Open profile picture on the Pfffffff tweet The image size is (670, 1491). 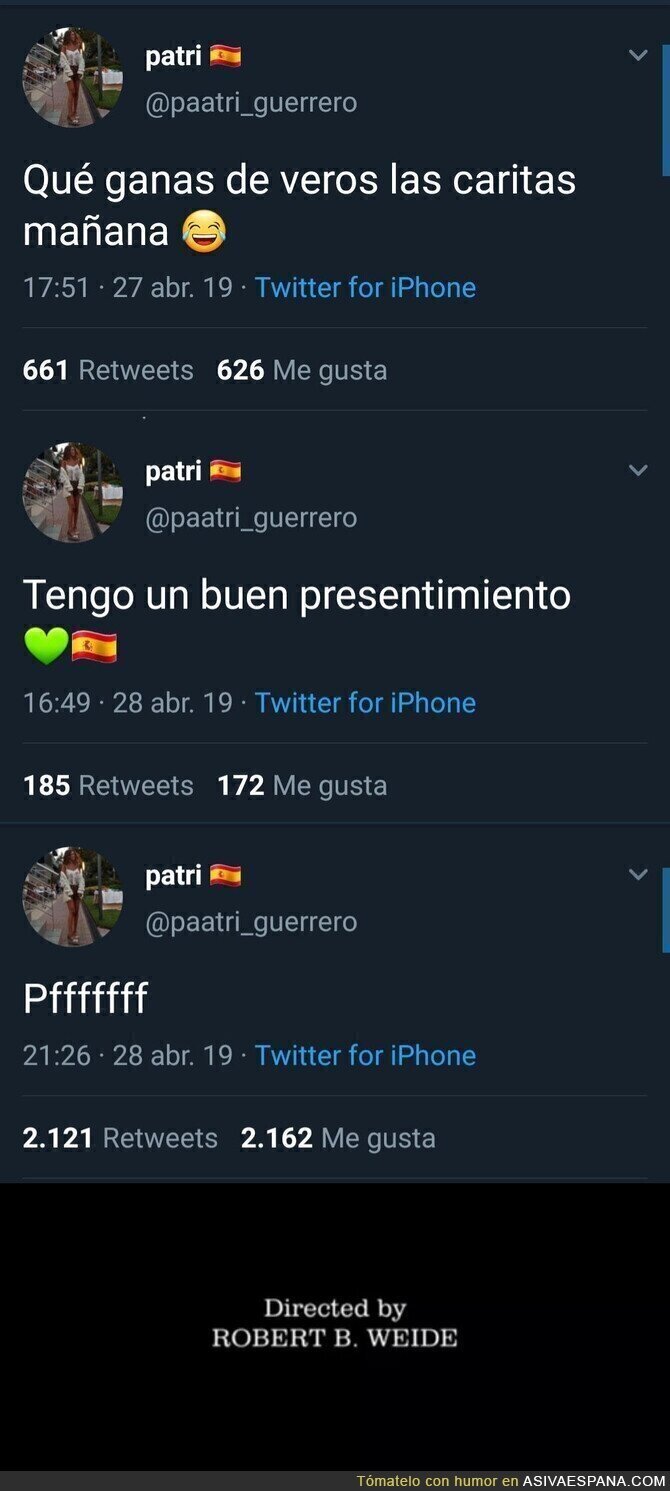pos(73,897)
